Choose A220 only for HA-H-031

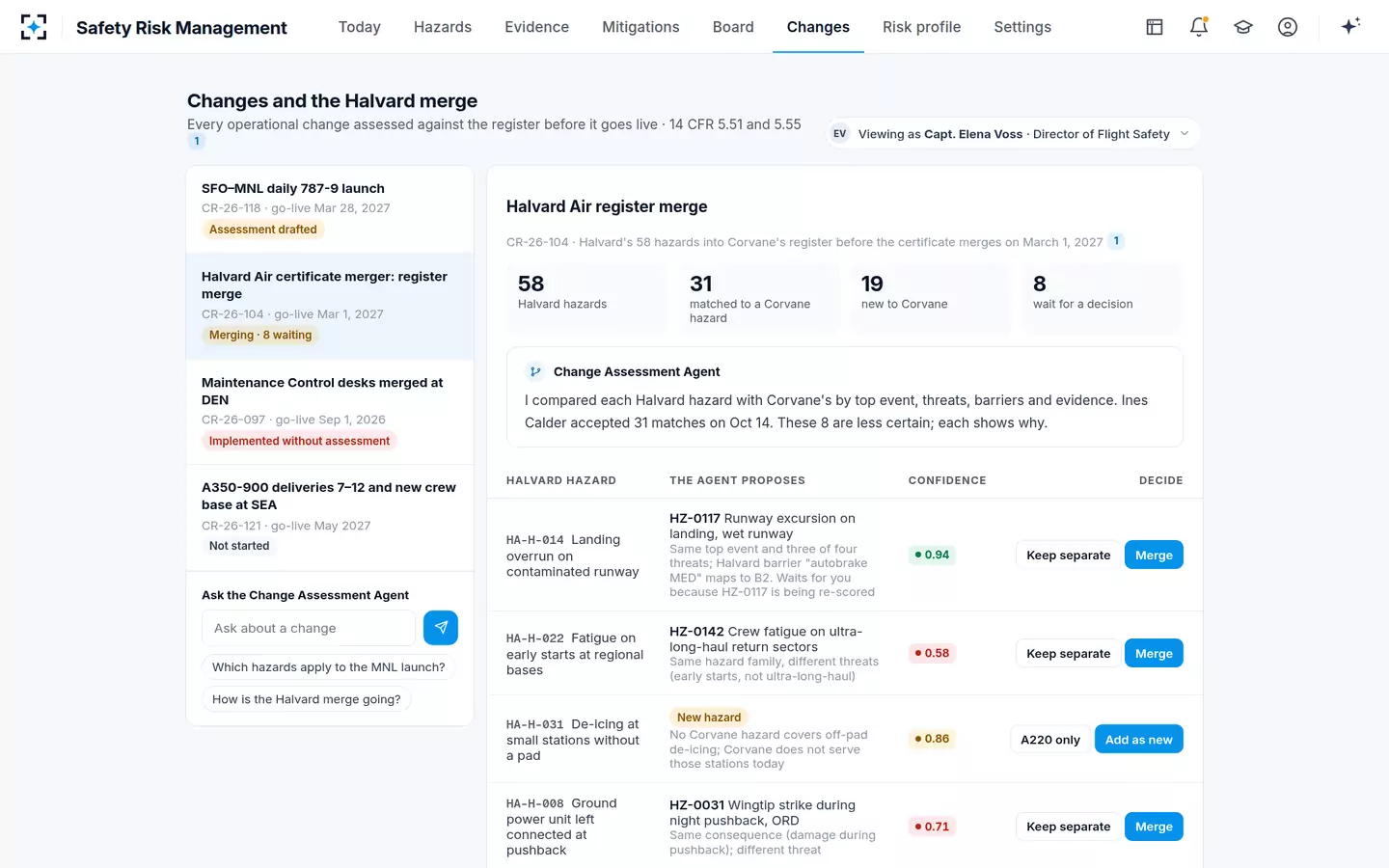point(1050,739)
